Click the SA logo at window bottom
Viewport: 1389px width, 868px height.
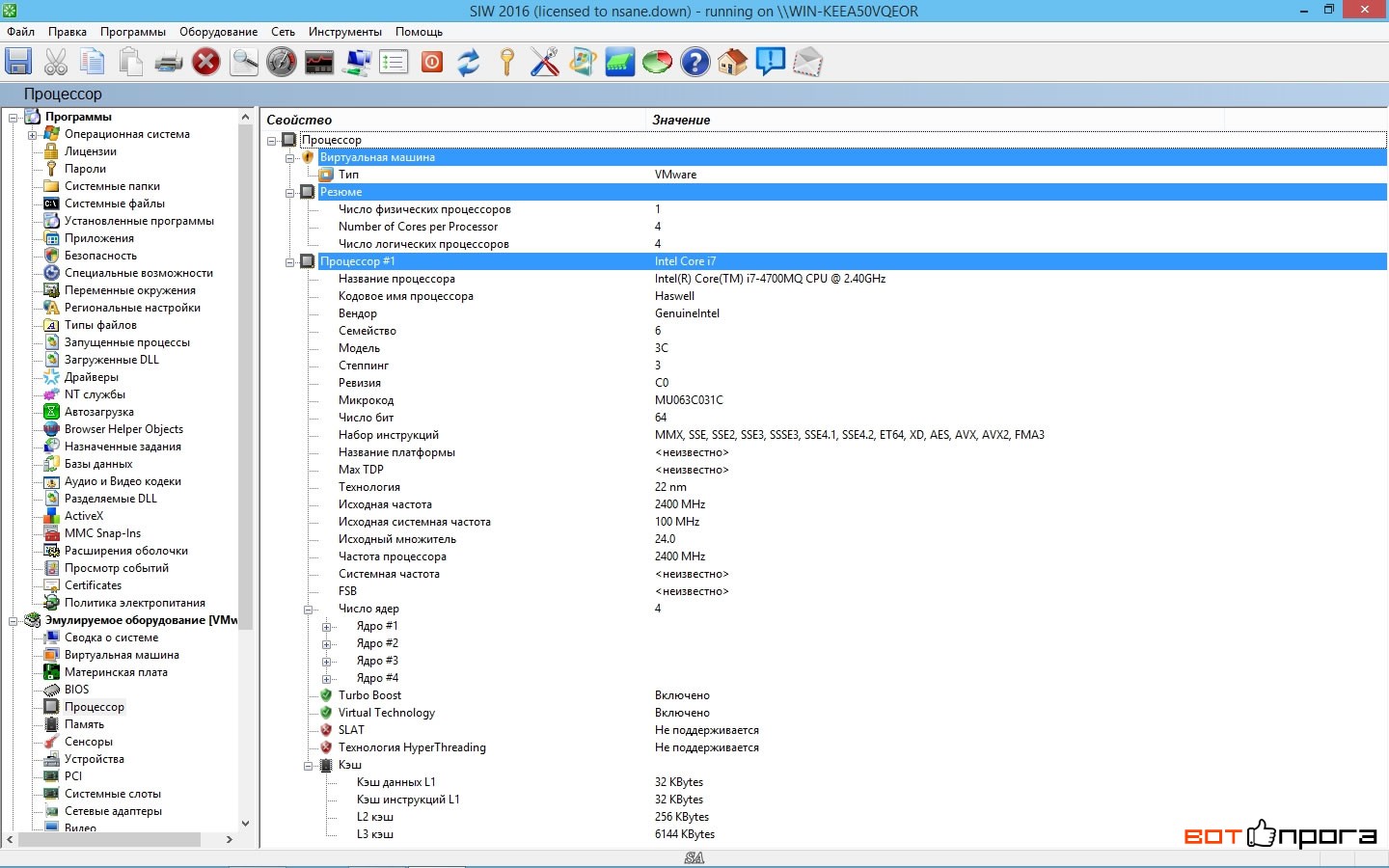pos(694,857)
